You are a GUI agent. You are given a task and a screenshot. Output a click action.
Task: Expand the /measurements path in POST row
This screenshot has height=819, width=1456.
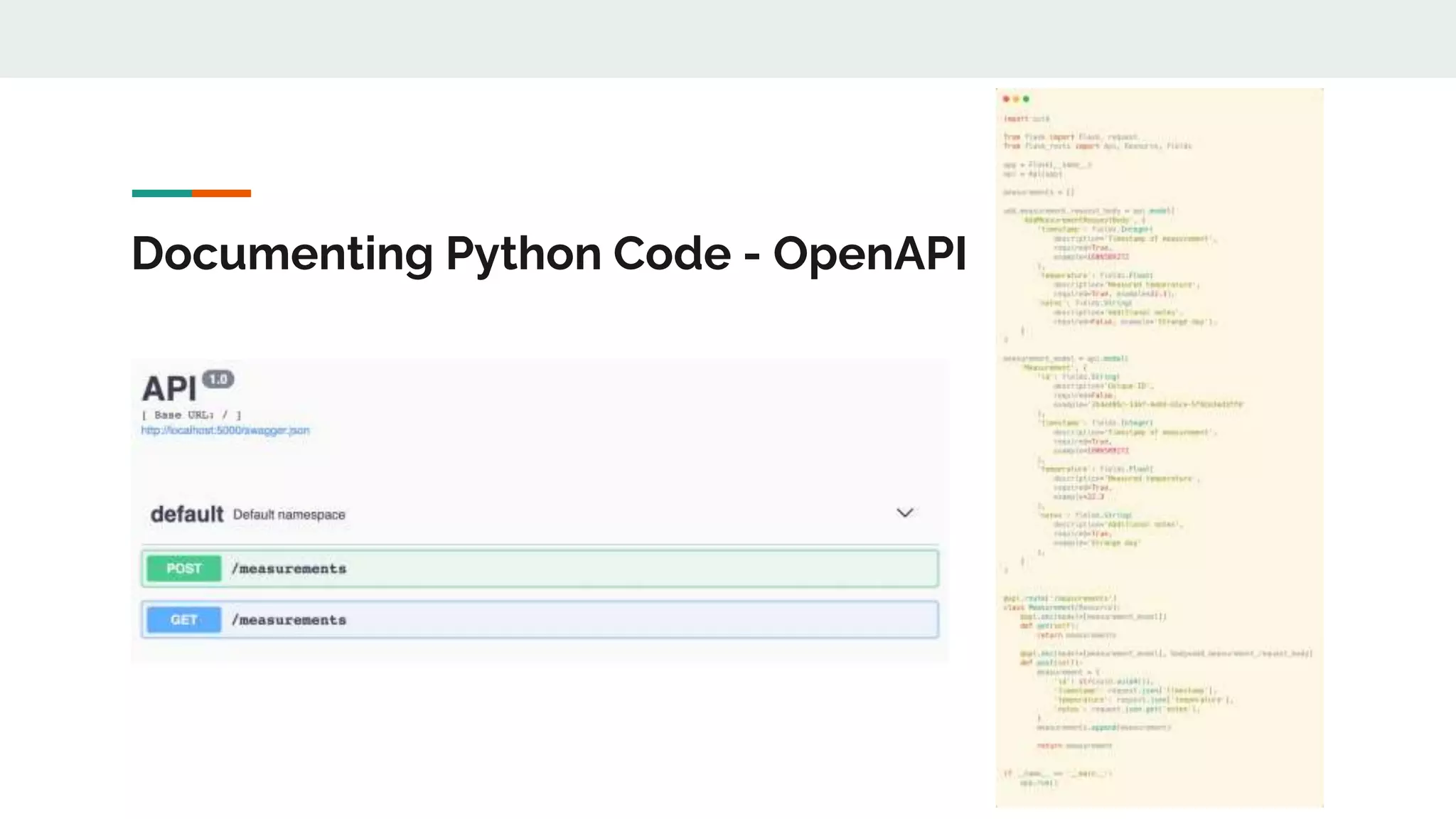pyautogui.click(x=289, y=569)
